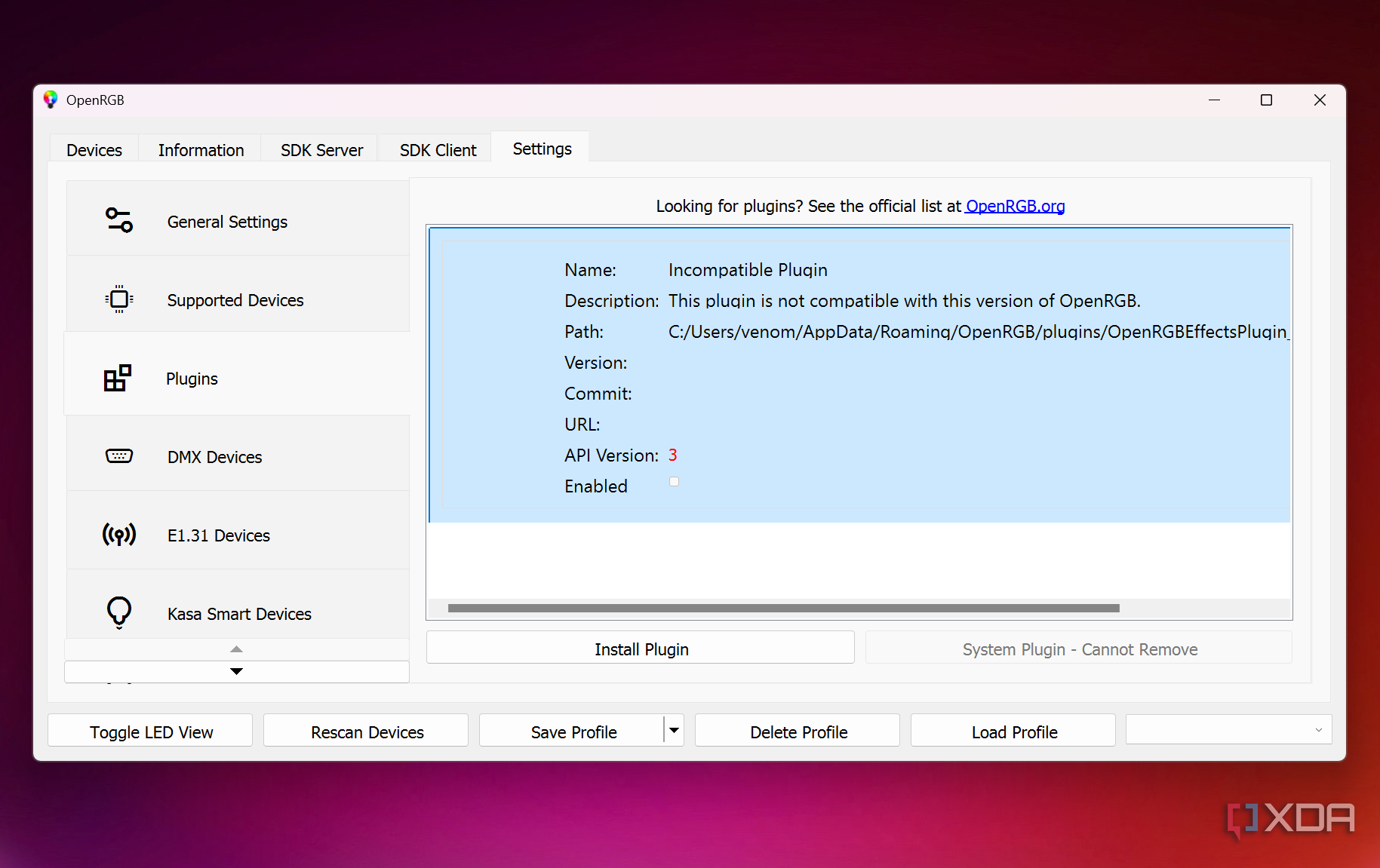Viewport: 1380px width, 868px height.
Task: Select the General Settings label
Action: click(x=227, y=222)
